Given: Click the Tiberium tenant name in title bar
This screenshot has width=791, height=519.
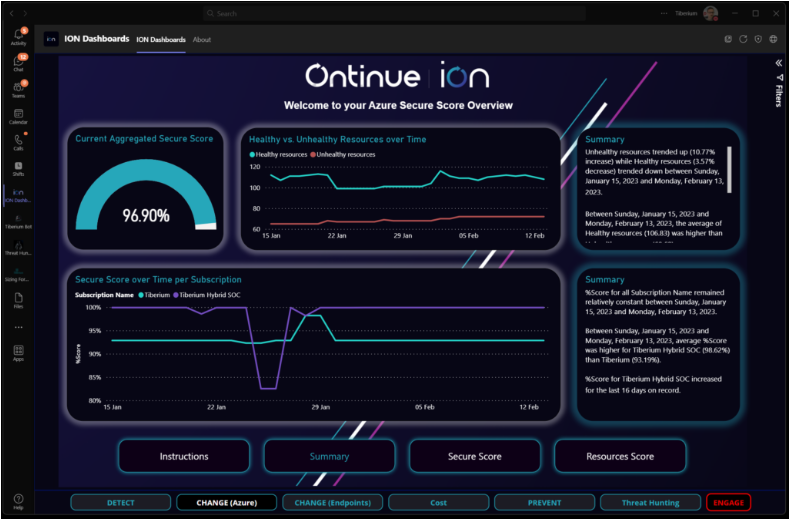Looking at the screenshot, I should [686, 14].
